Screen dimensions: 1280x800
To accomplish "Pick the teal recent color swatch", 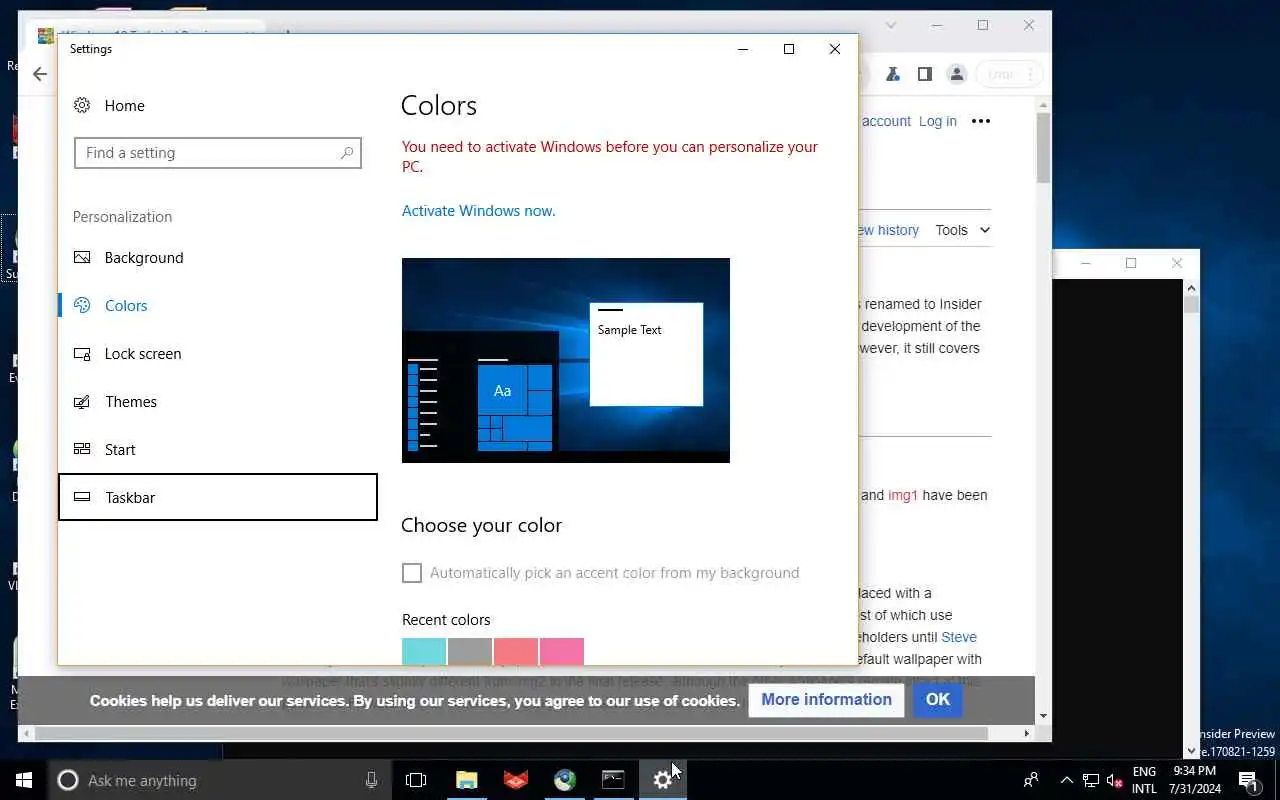I will 424,651.
